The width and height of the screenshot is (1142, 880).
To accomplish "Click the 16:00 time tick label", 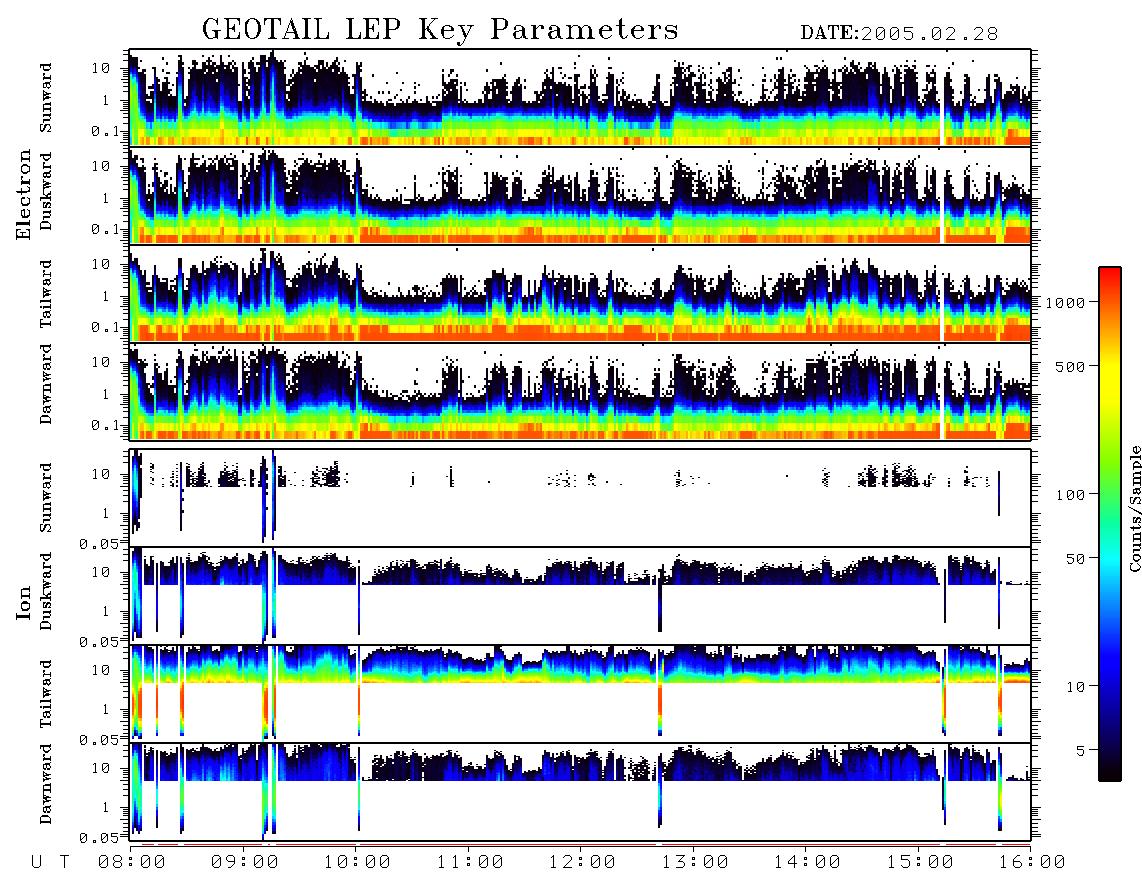I will click(1032, 862).
